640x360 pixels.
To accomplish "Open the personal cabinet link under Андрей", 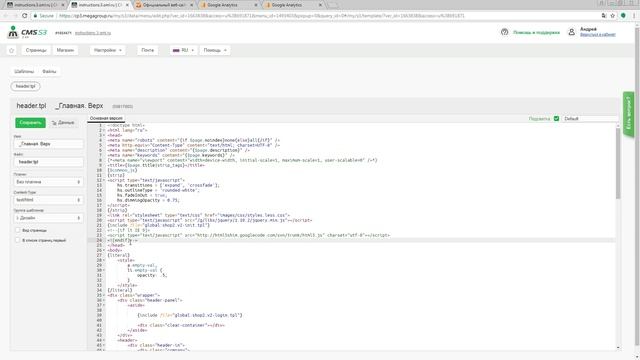I will coord(598,35).
